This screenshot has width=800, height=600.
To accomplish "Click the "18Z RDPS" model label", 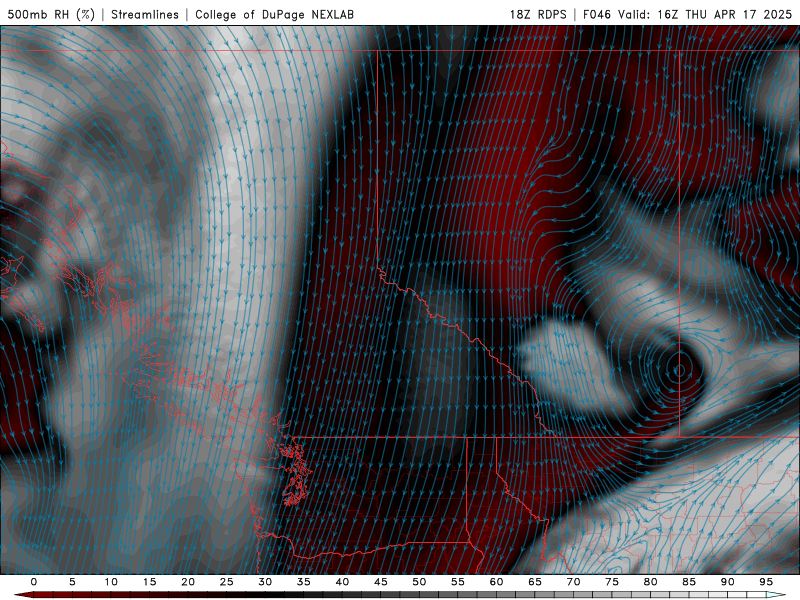I will [538, 14].
